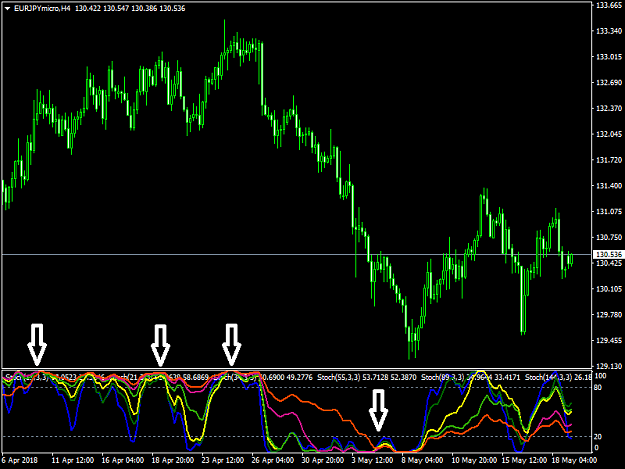The height and width of the screenshot is (469, 625).
Task: Click the 18 Apr 20:00 time label
Action: tap(173, 460)
